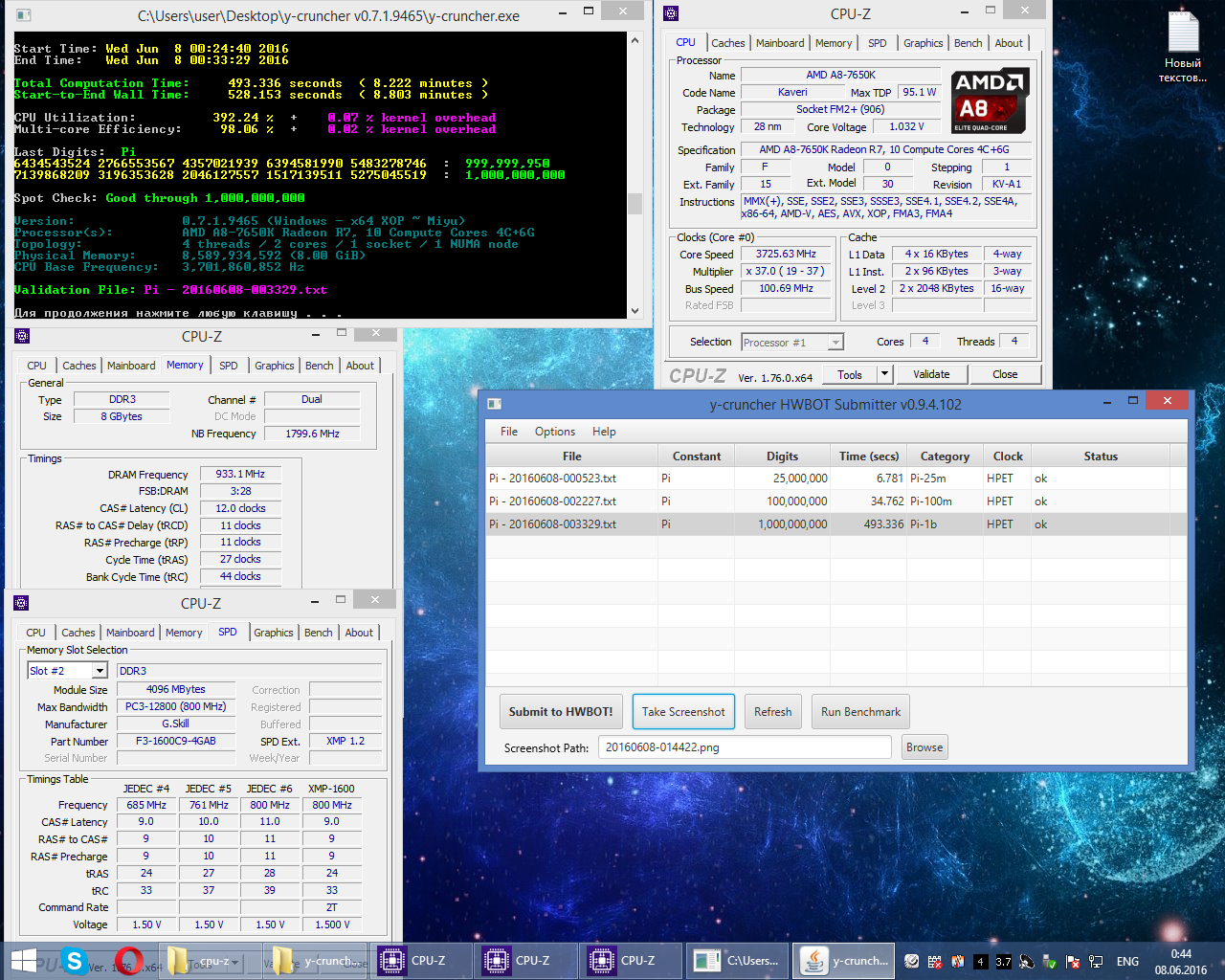Click the Refresh button
This screenshot has height=980, width=1225.
click(x=772, y=712)
